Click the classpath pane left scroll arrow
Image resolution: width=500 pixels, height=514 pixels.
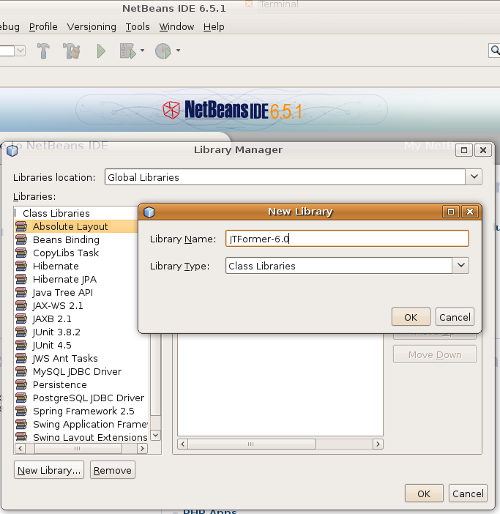click(x=183, y=444)
